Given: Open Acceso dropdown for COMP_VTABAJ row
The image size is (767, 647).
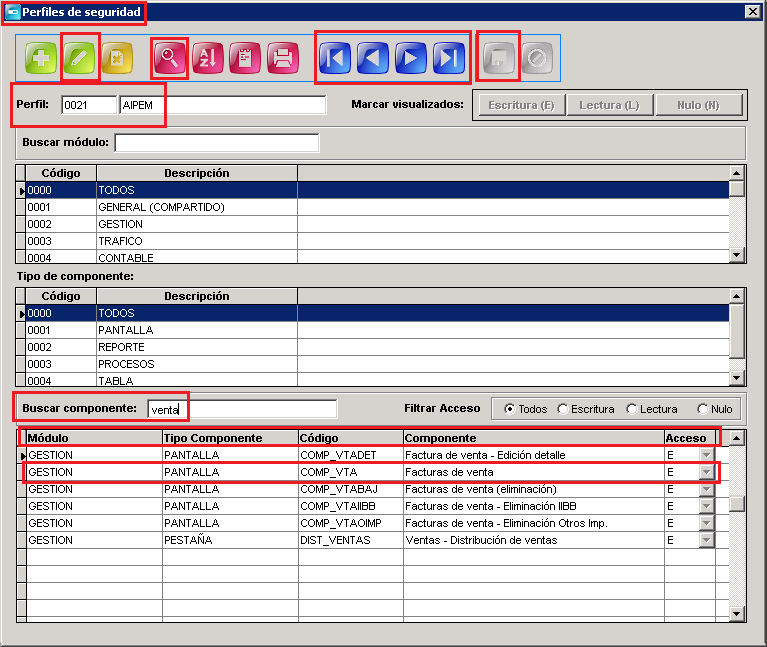Looking at the screenshot, I should (706, 490).
